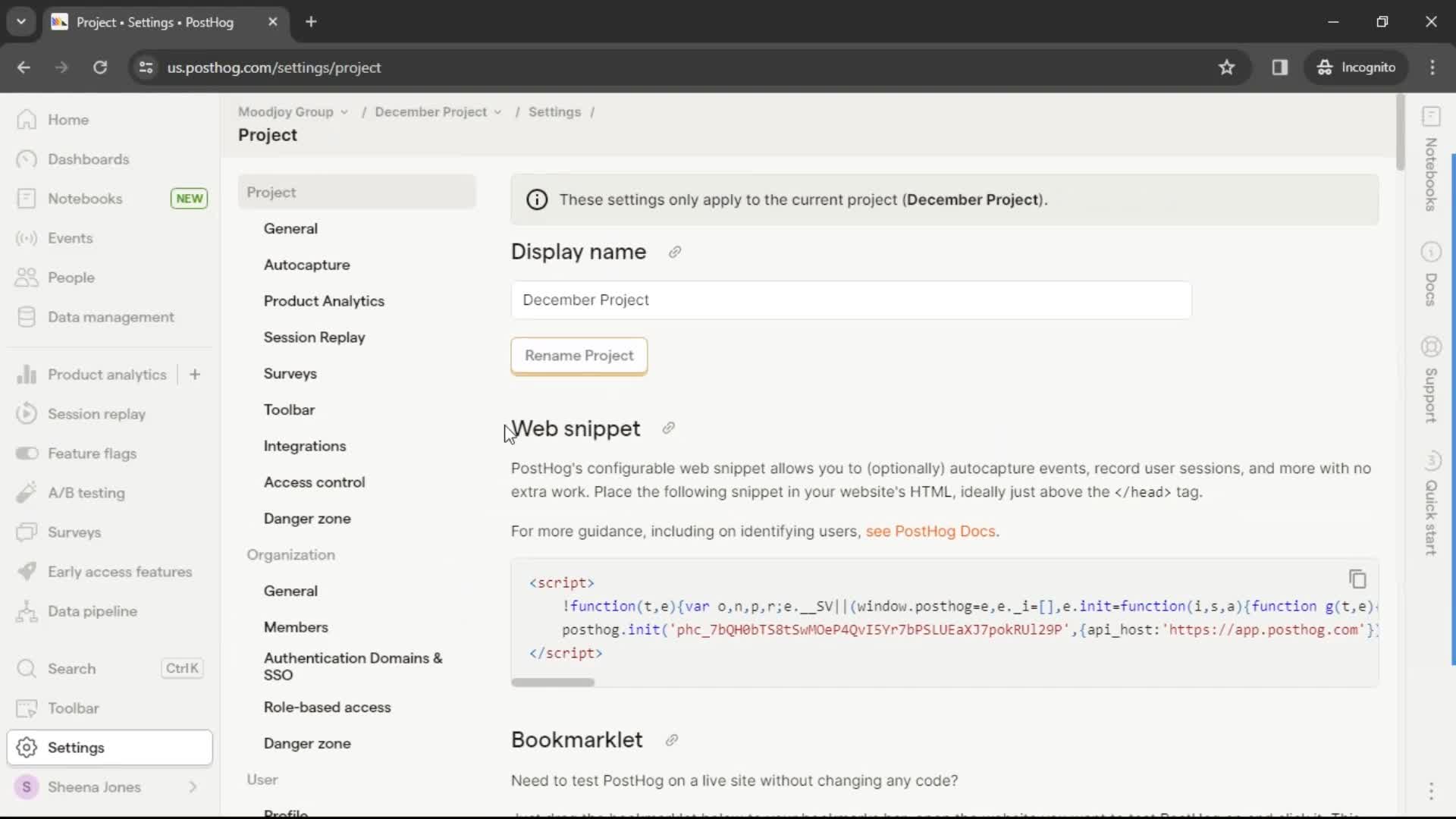Open Chrome side panel toggle
This screenshot has width=1456, height=819.
coord(1280,67)
